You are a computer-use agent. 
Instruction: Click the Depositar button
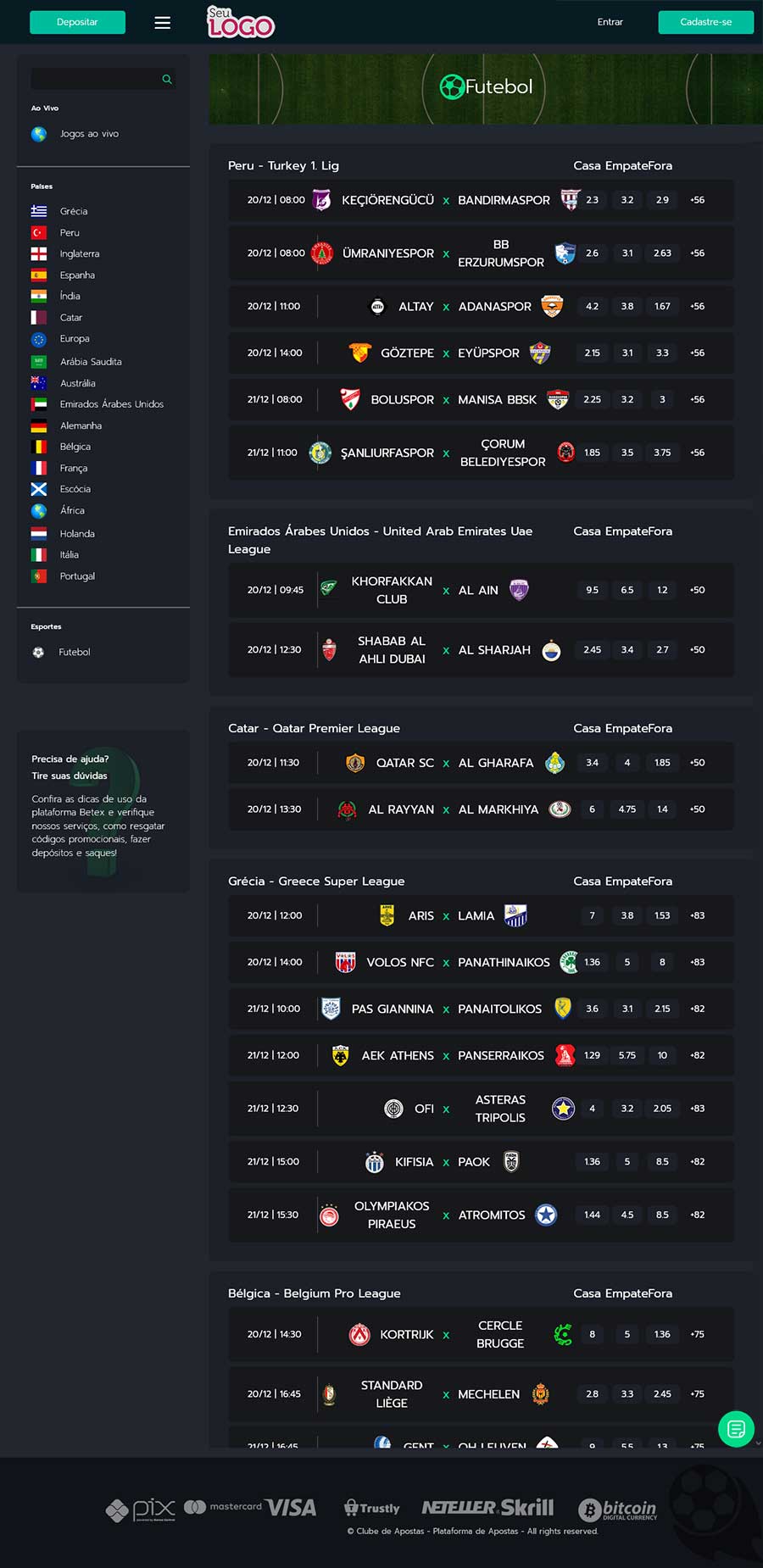pyautogui.click(x=77, y=22)
